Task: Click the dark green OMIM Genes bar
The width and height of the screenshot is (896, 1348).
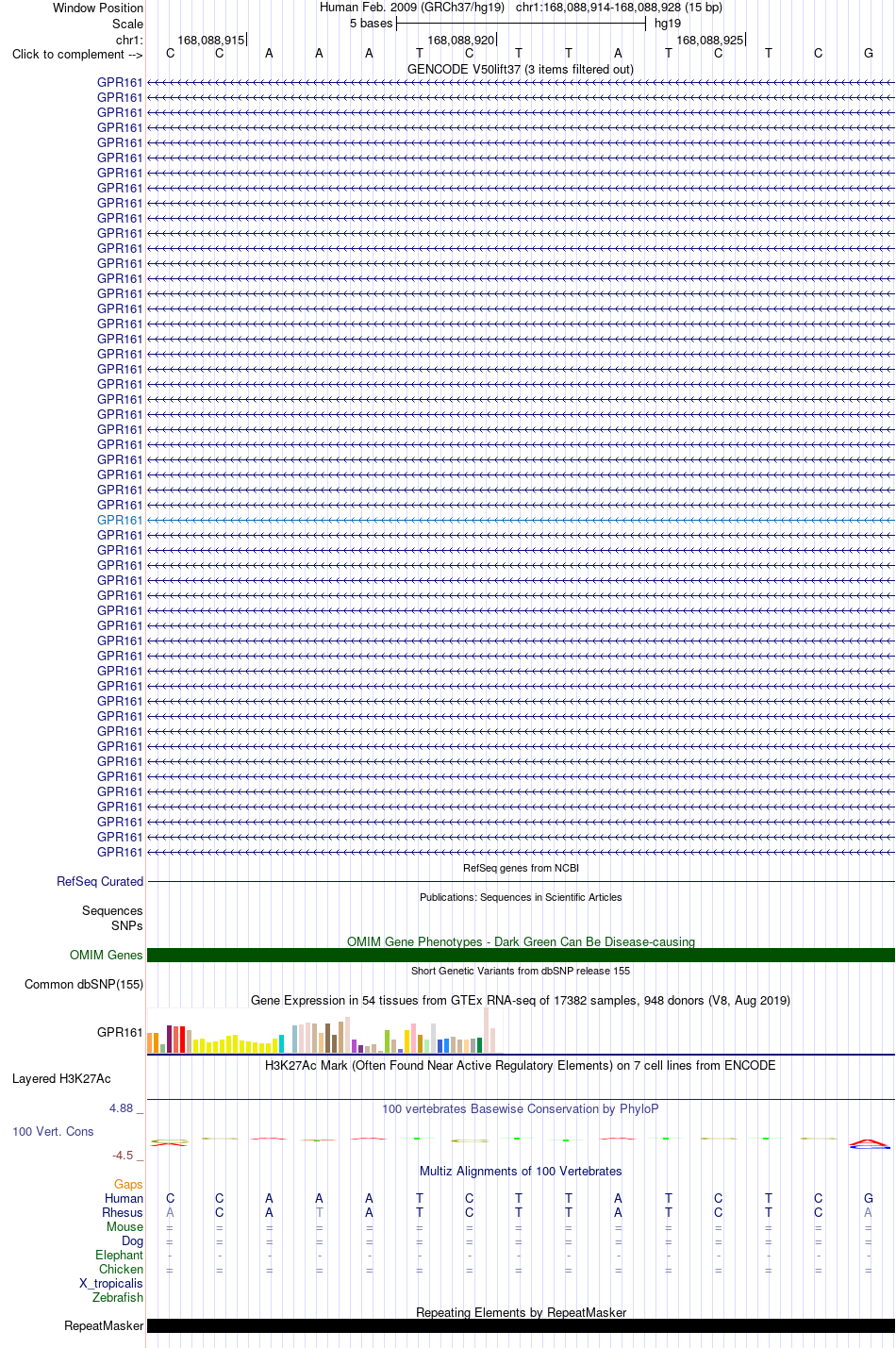Action: (521, 955)
